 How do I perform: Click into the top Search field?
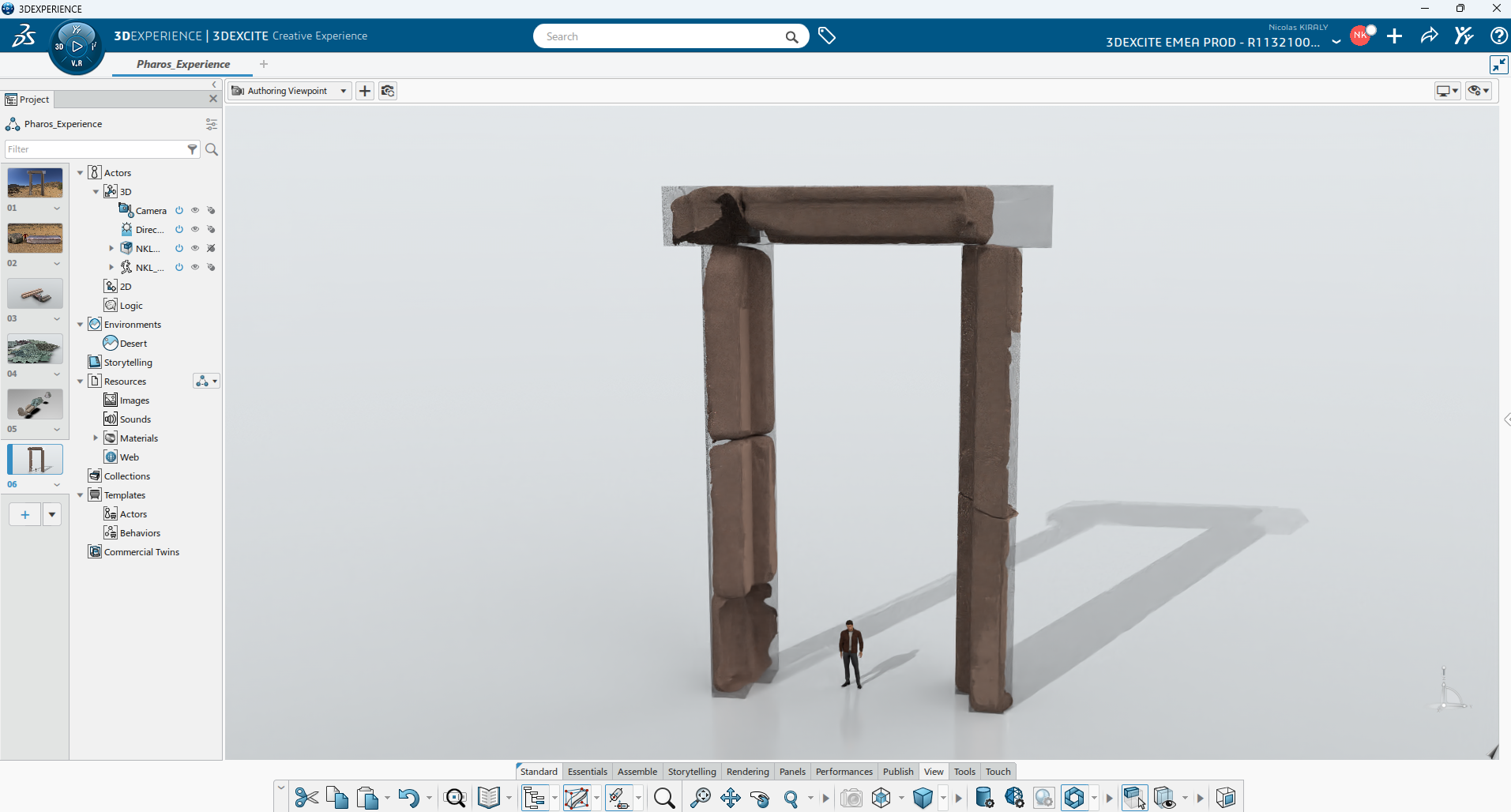[x=663, y=36]
